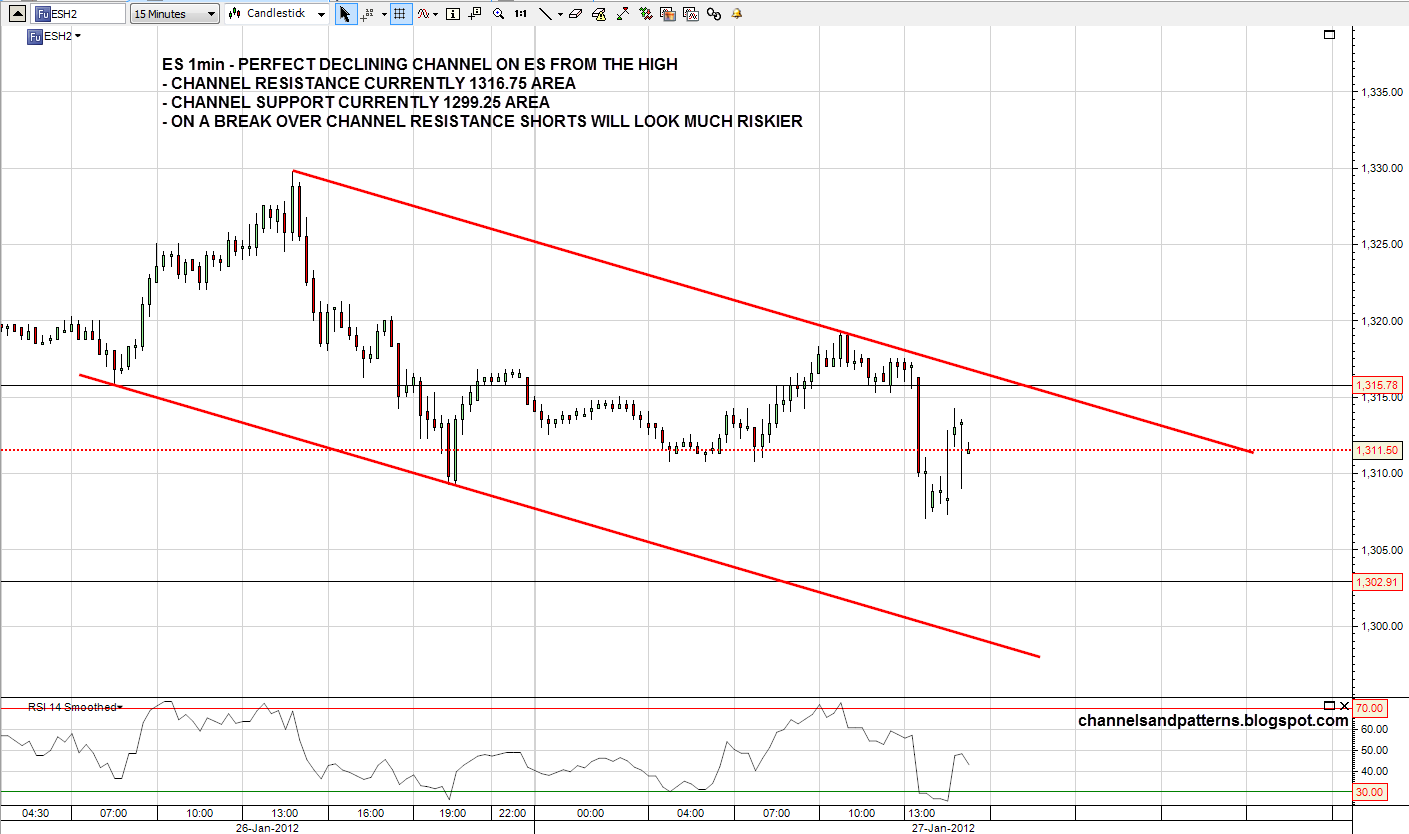Click the 1,315.78 price level marker
1409x834 pixels.
(1377, 385)
